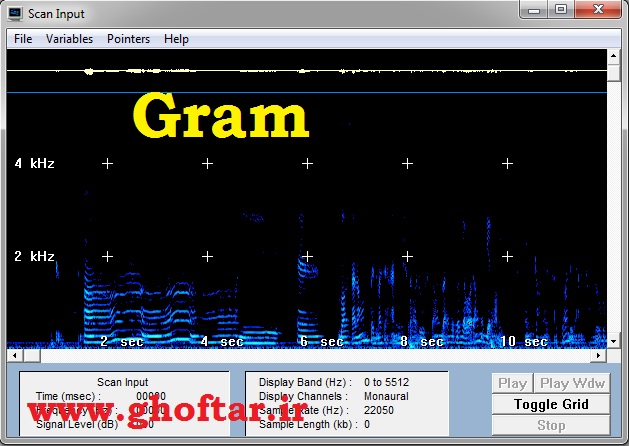
Task: Click the vertical scrollbar down arrow
Action: point(613,342)
